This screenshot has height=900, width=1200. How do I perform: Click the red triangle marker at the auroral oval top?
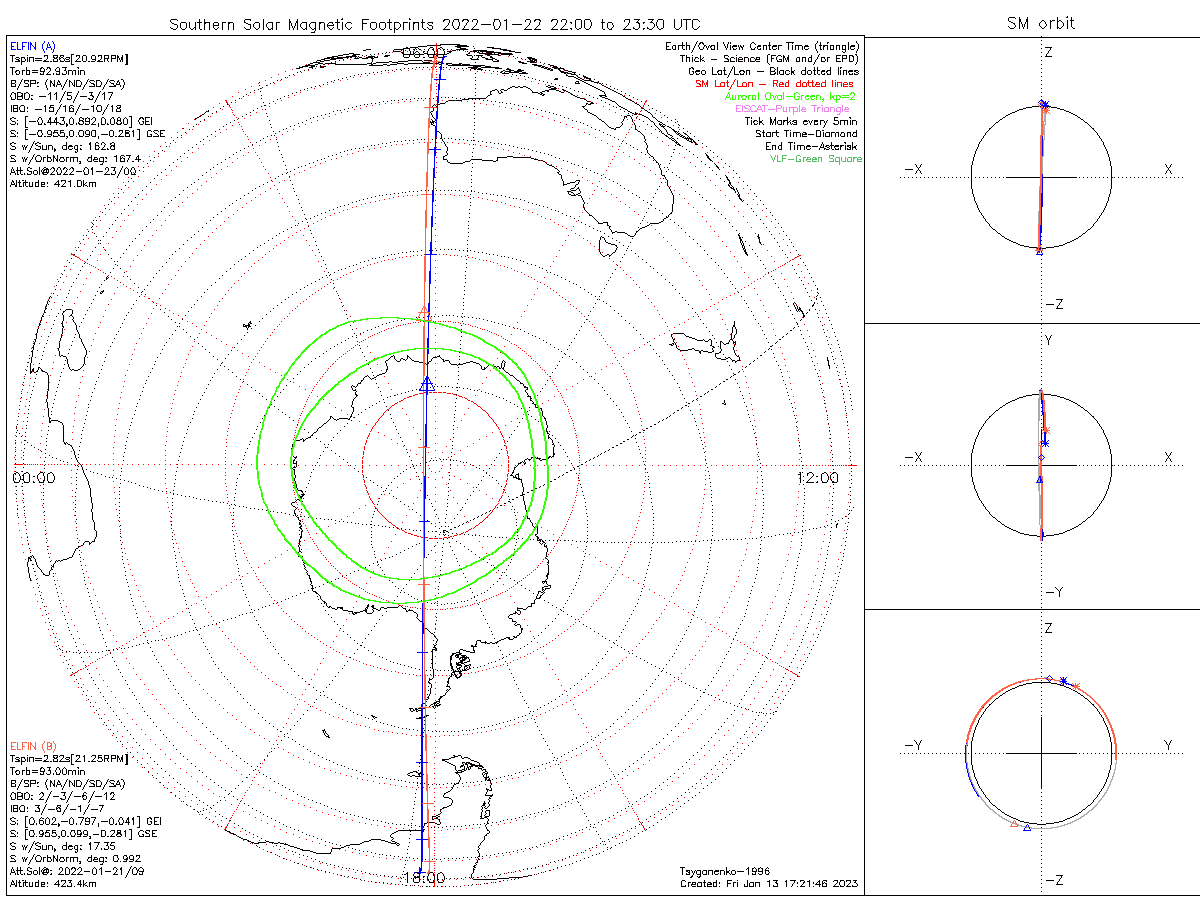click(423, 315)
